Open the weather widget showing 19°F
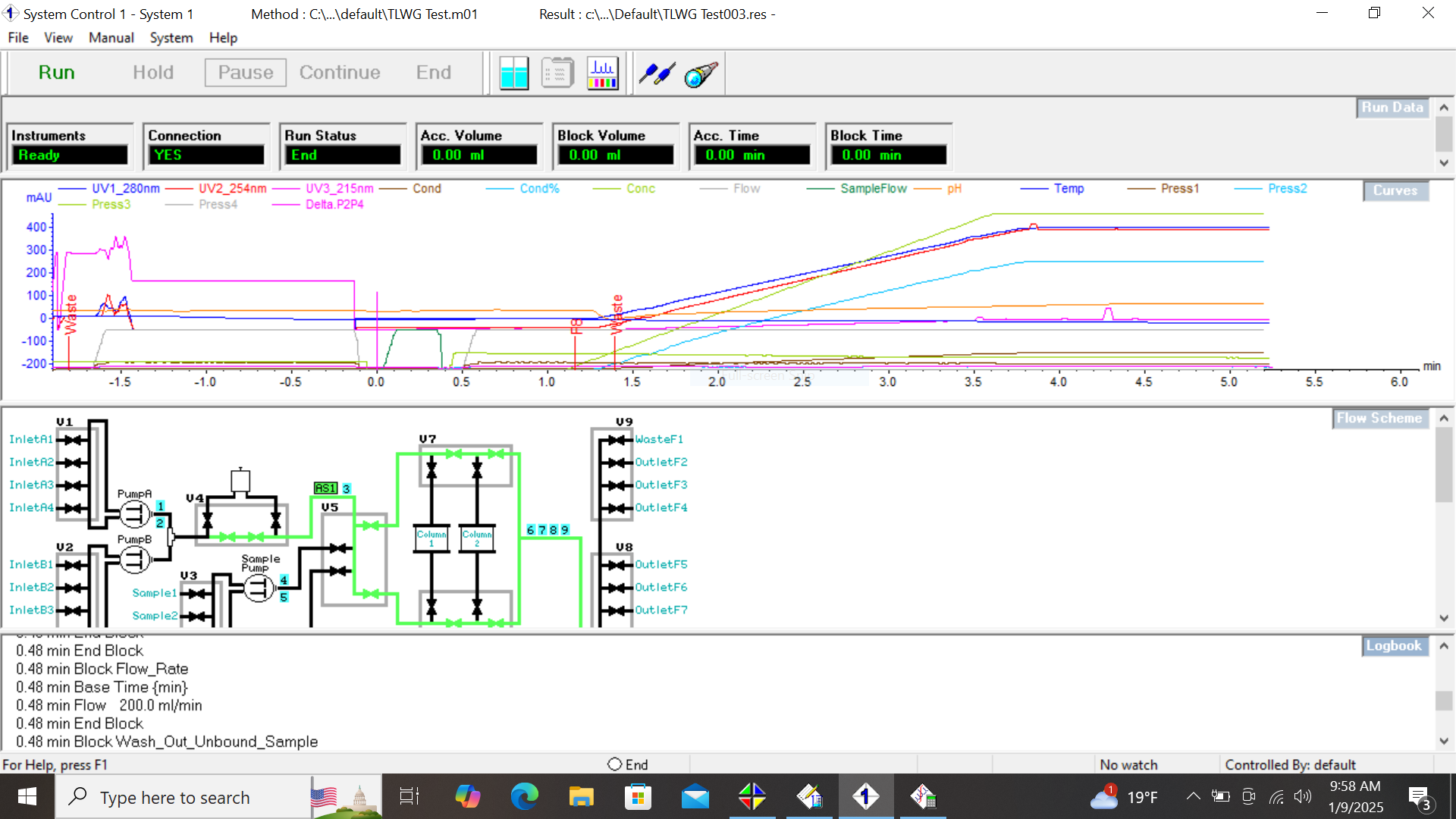The height and width of the screenshot is (819, 1456). (x=1124, y=797)
